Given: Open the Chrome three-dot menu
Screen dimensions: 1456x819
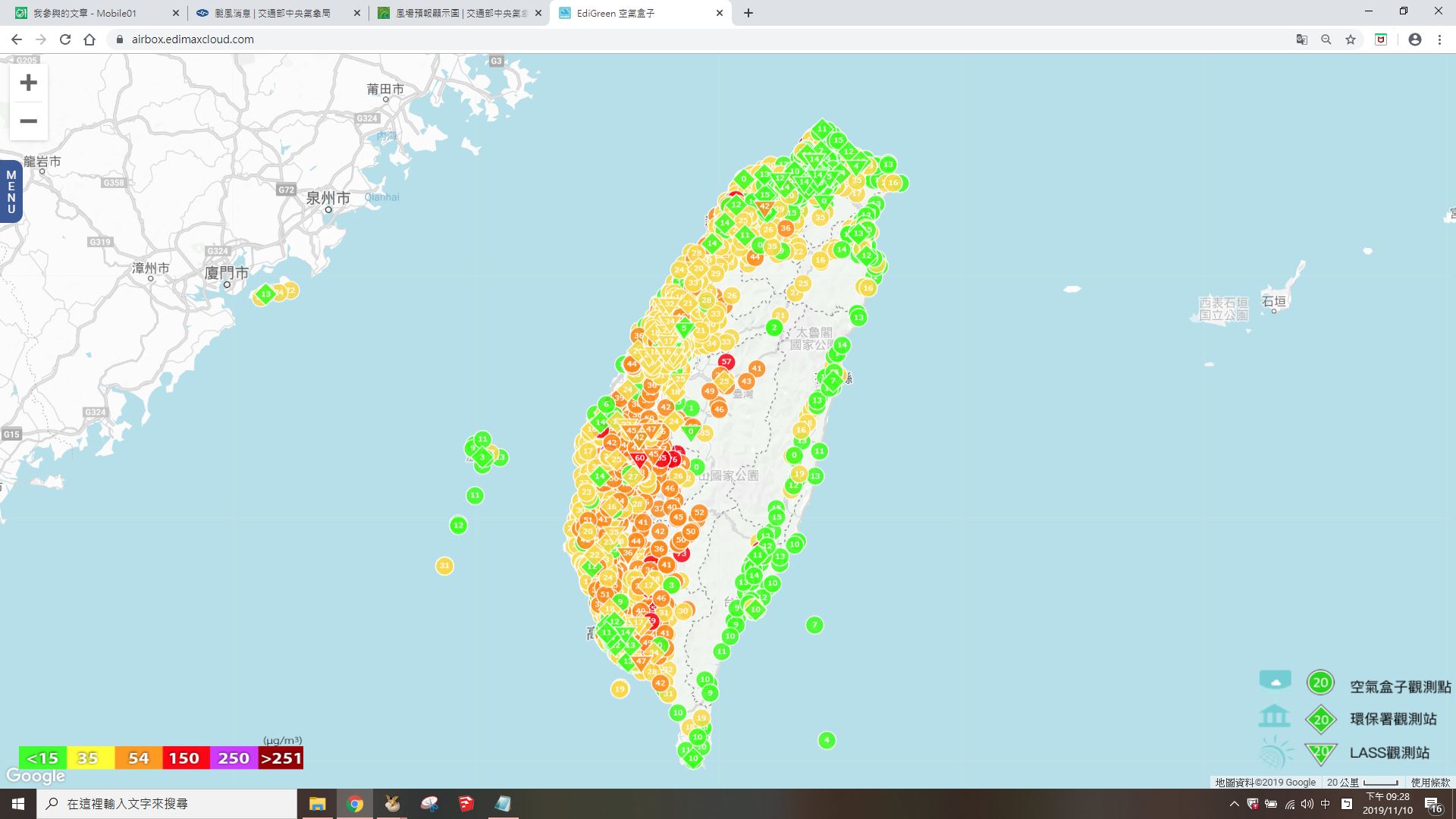Looking at the screenshot, I should (1439, 39).
